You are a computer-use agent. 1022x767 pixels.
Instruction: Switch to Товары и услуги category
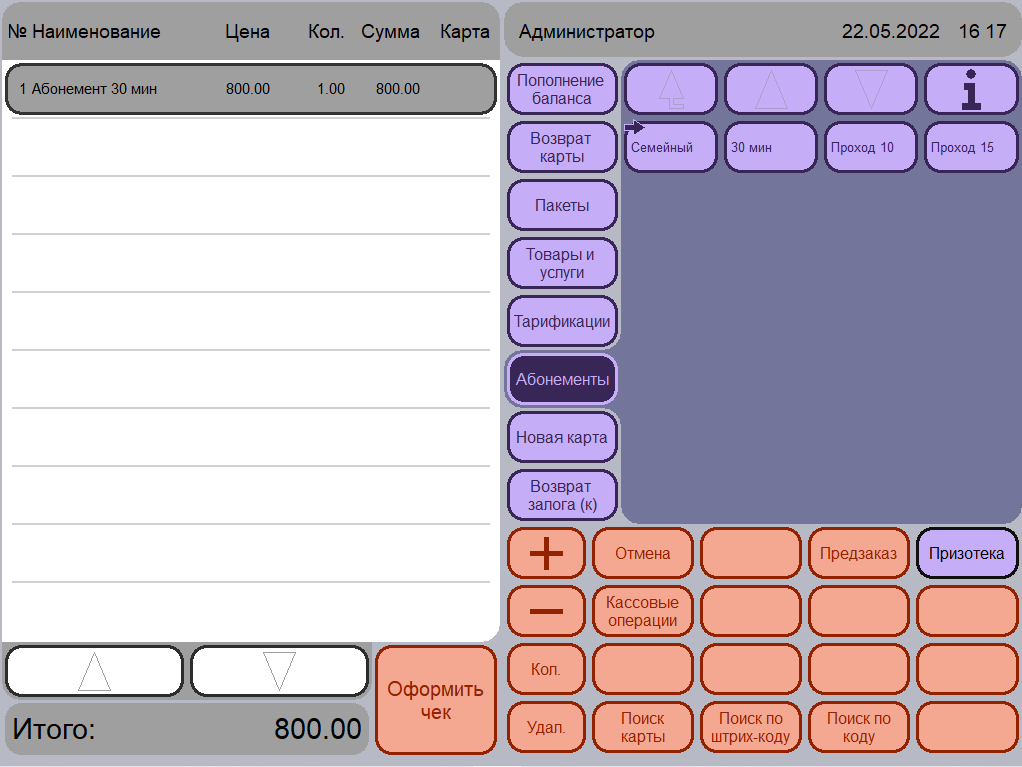coord(562,263)
